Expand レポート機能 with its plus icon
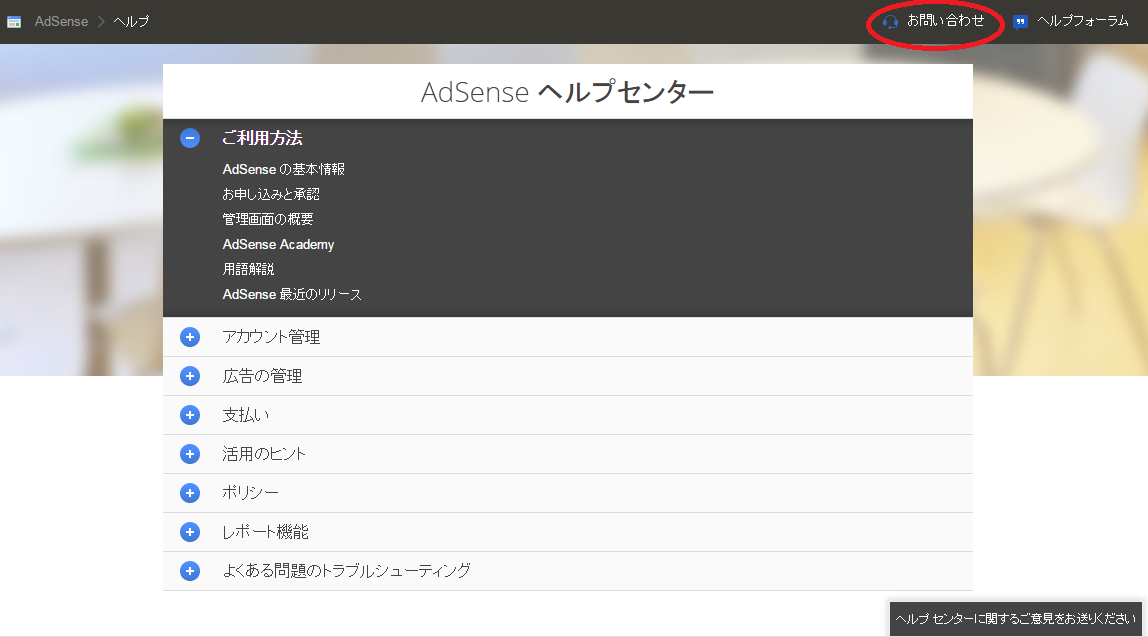This screenshot has width=1148, height=637. 190,532
